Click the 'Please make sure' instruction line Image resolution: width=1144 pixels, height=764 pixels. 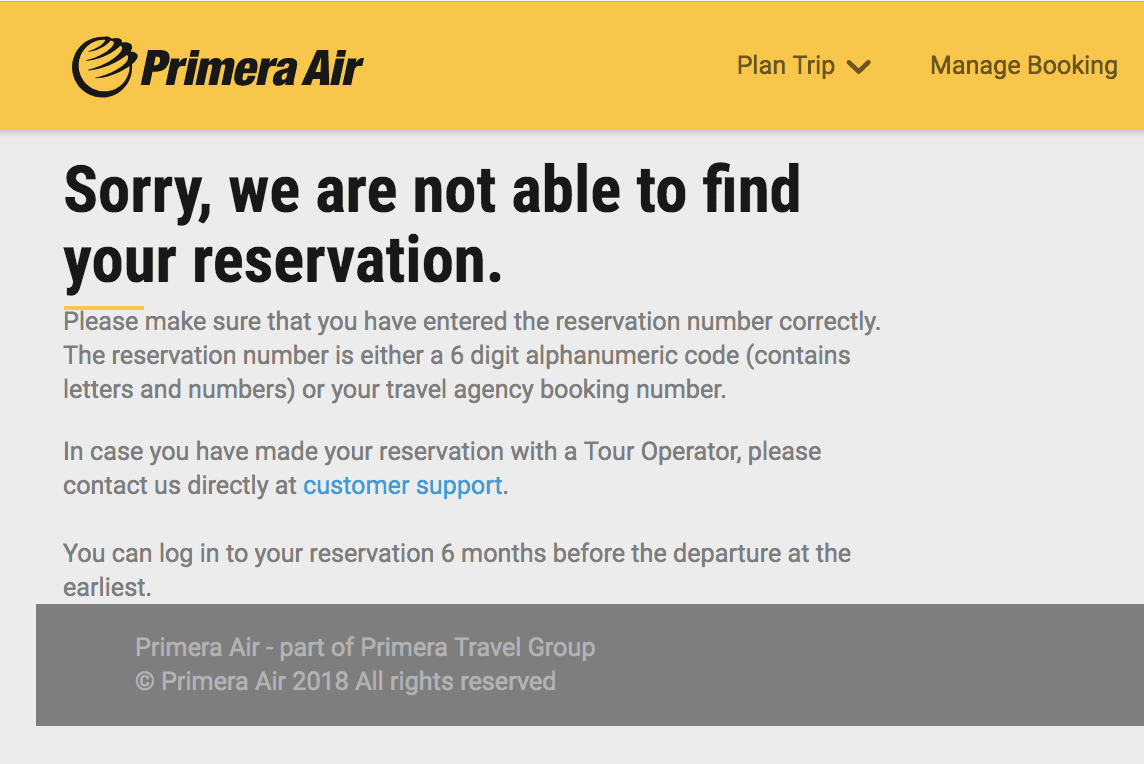coord(472,322)
